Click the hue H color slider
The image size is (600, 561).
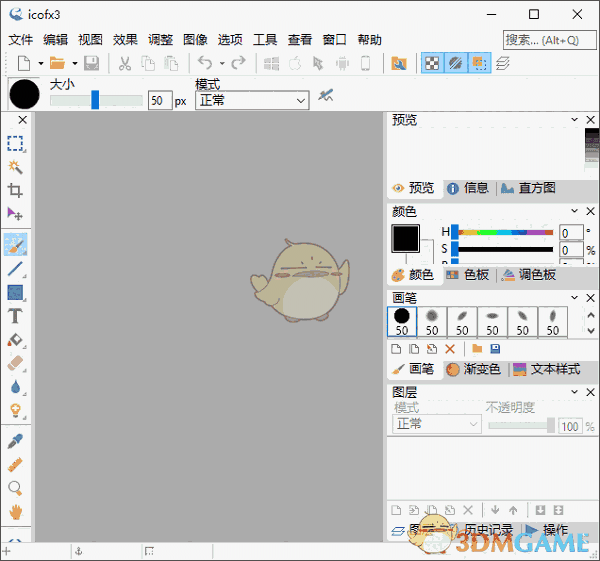pos(502,232)
